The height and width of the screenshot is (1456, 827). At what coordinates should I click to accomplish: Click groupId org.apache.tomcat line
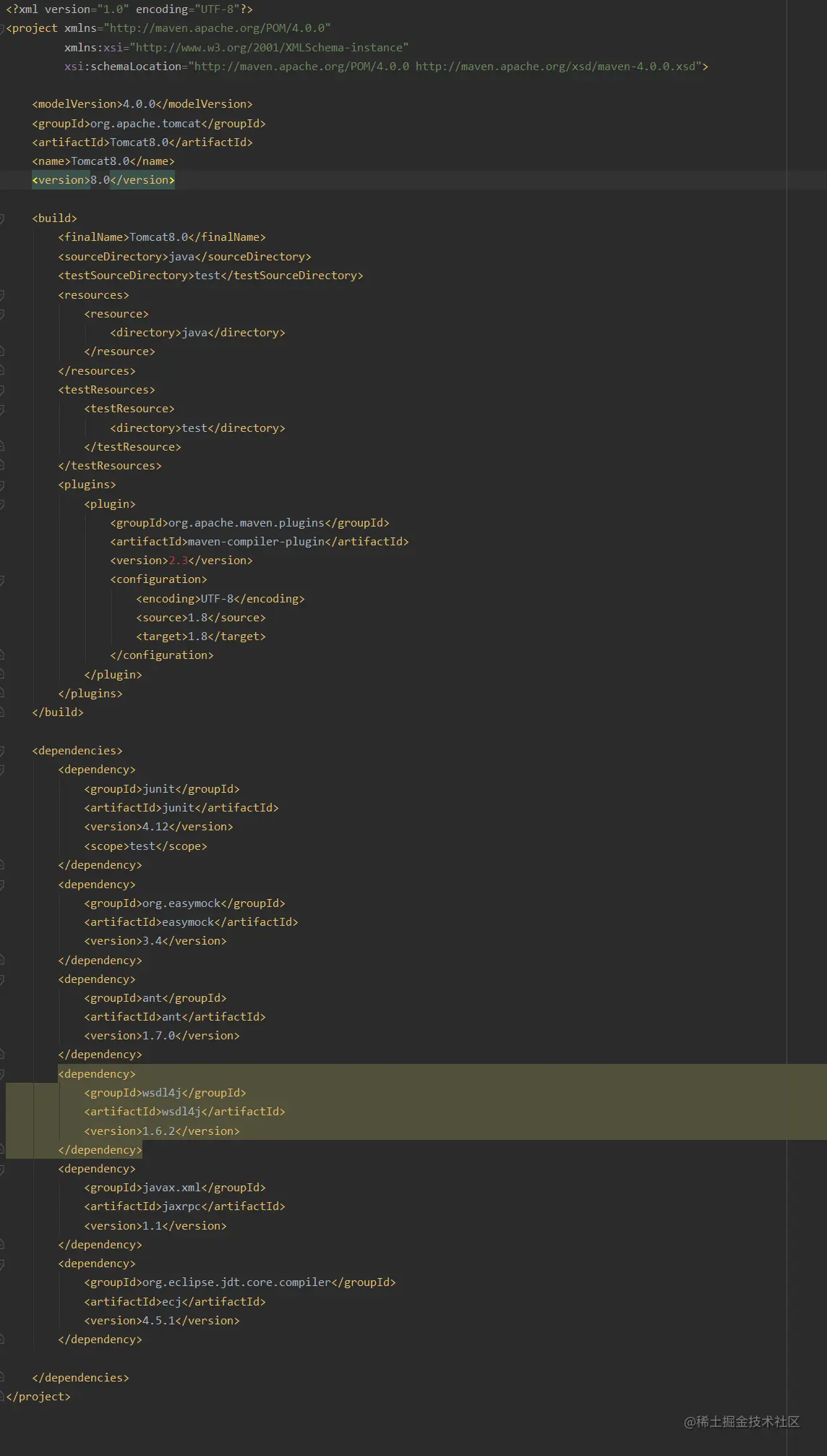[149, 124]
